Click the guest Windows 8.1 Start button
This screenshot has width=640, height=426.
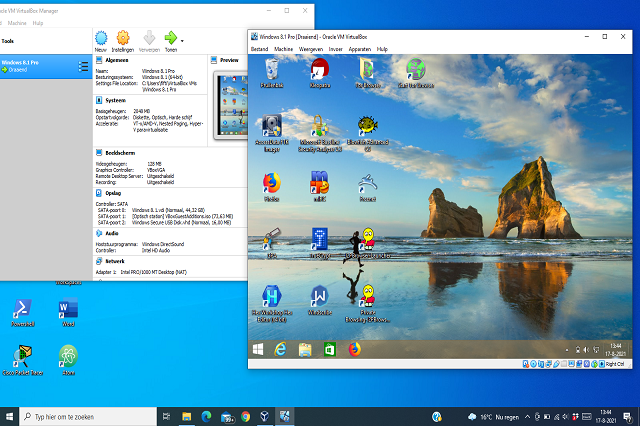point(258,350)
